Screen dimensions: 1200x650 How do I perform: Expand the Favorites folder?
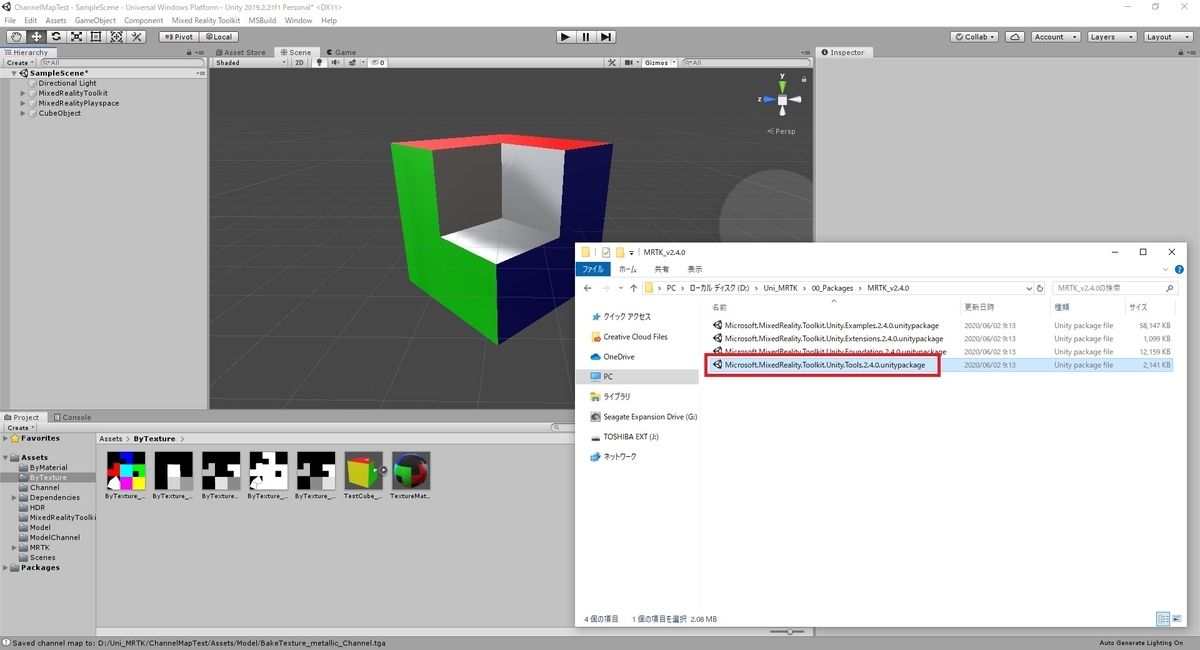[5, 438]
